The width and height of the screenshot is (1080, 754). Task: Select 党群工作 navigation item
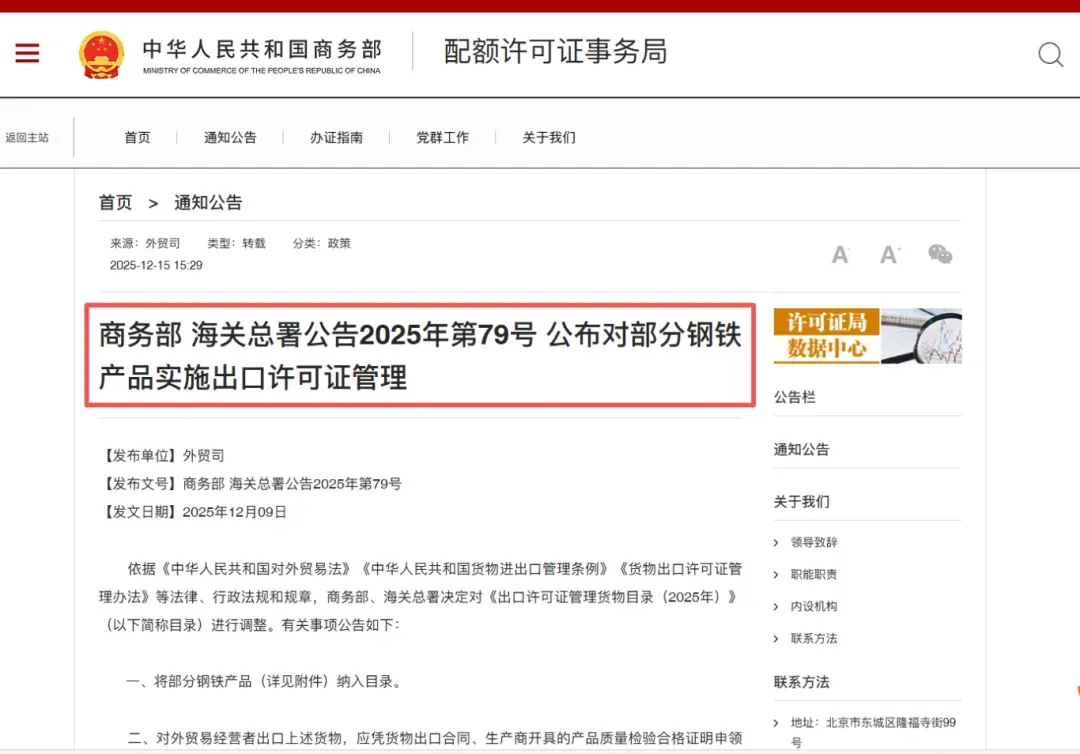[442, 138]
